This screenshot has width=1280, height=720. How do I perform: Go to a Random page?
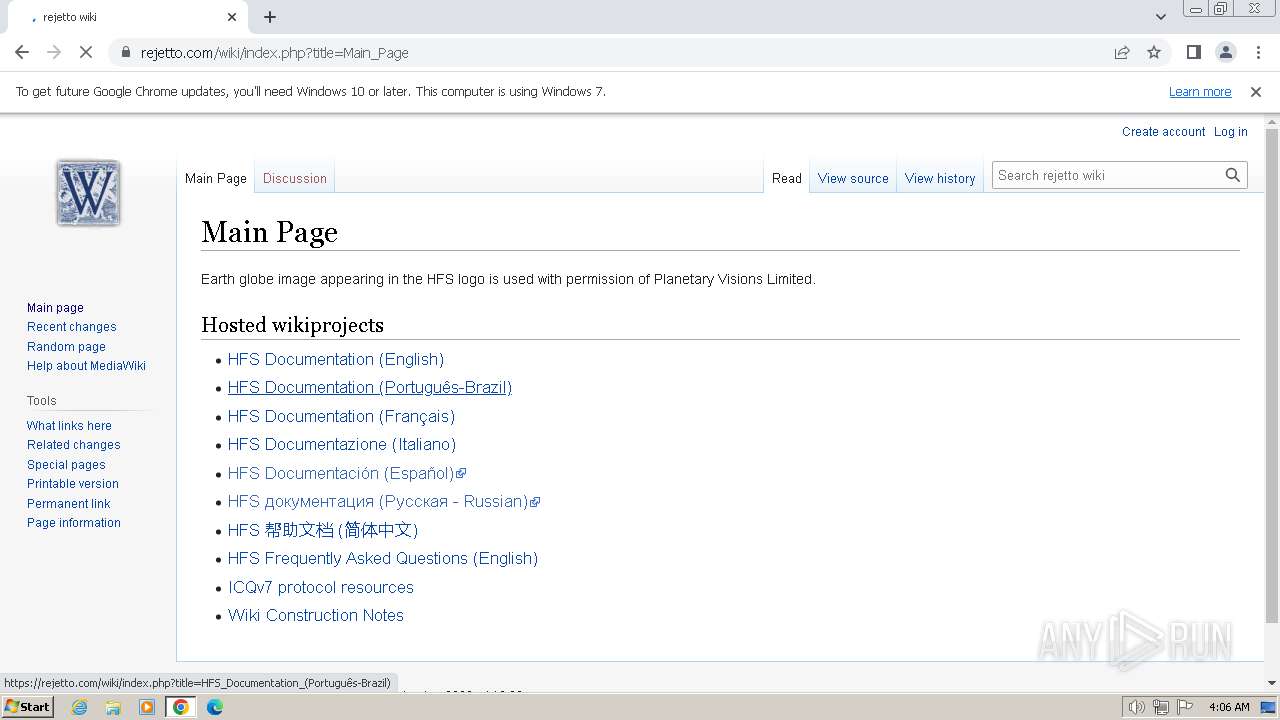click(x=66, y=347)
